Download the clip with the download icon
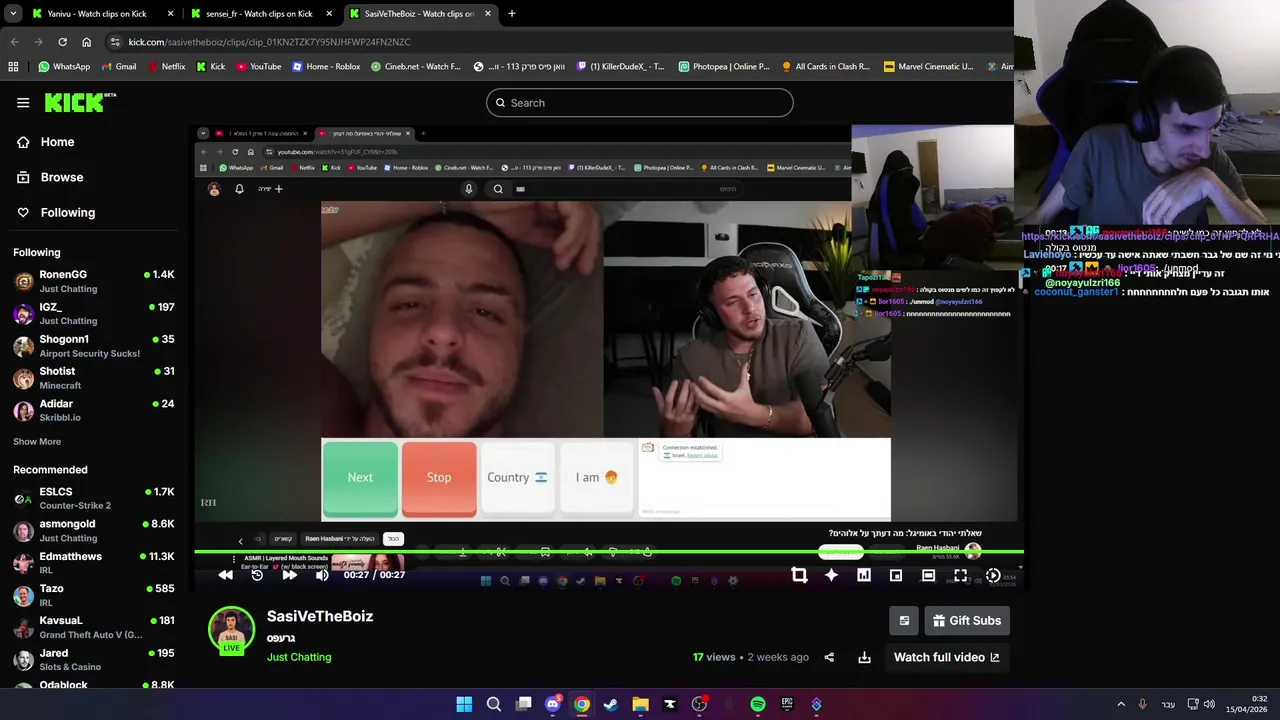 tap(864, 657)
